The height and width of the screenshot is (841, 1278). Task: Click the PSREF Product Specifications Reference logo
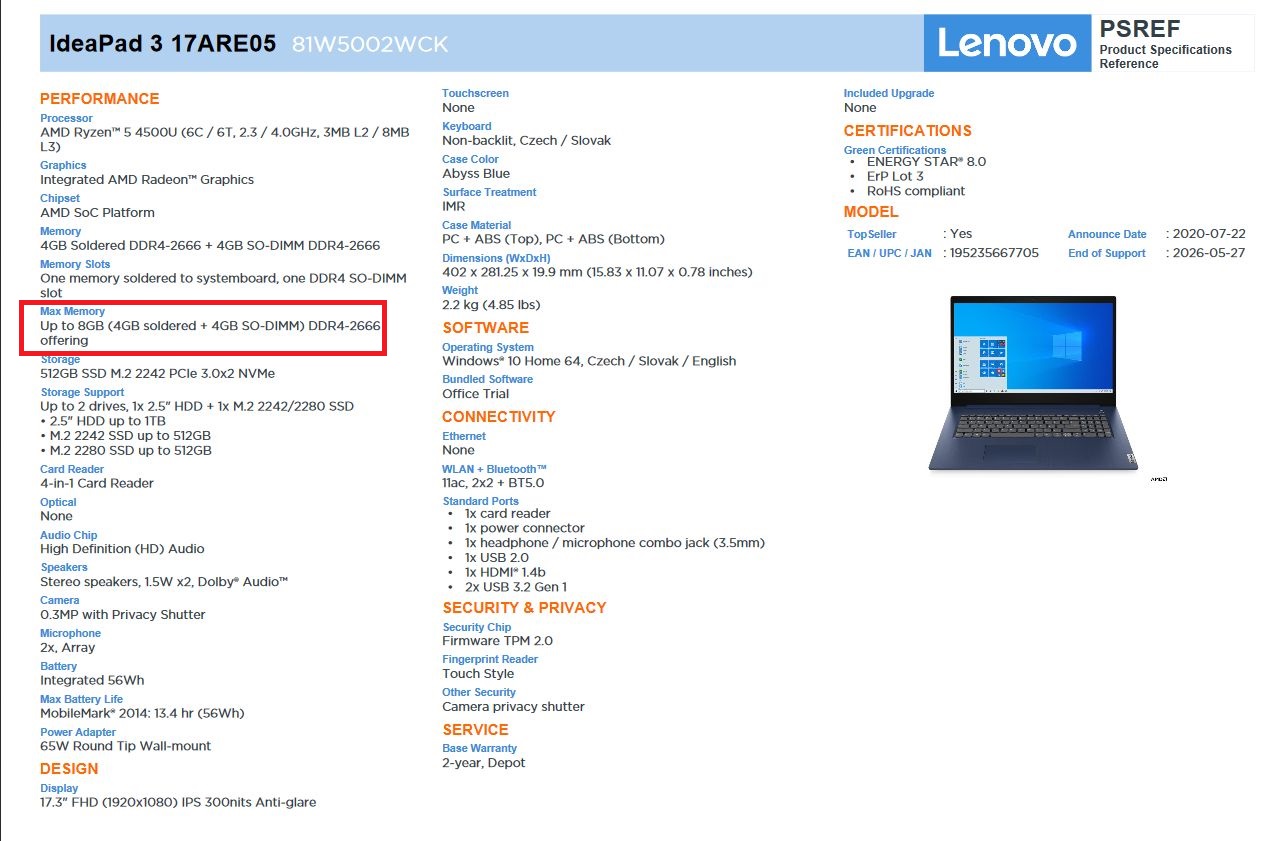pos(1172,43)
